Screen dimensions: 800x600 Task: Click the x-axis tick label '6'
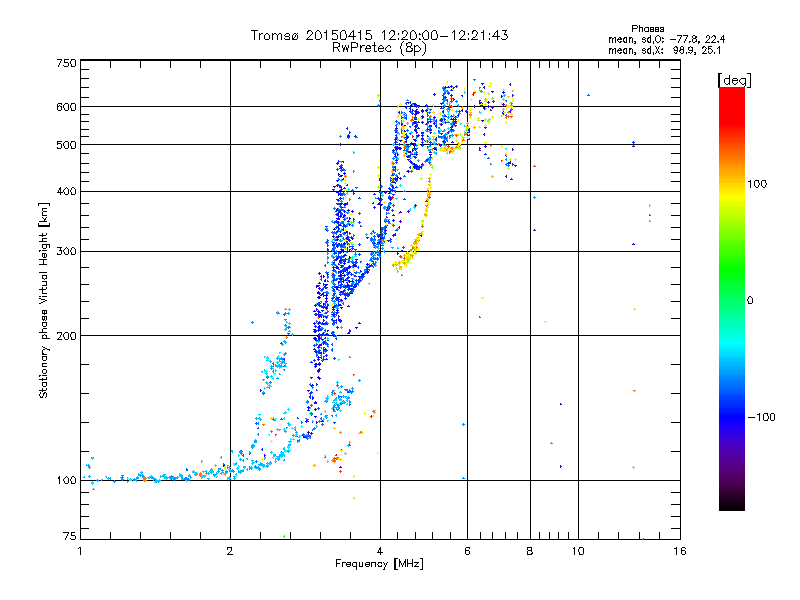coord(467,551)
